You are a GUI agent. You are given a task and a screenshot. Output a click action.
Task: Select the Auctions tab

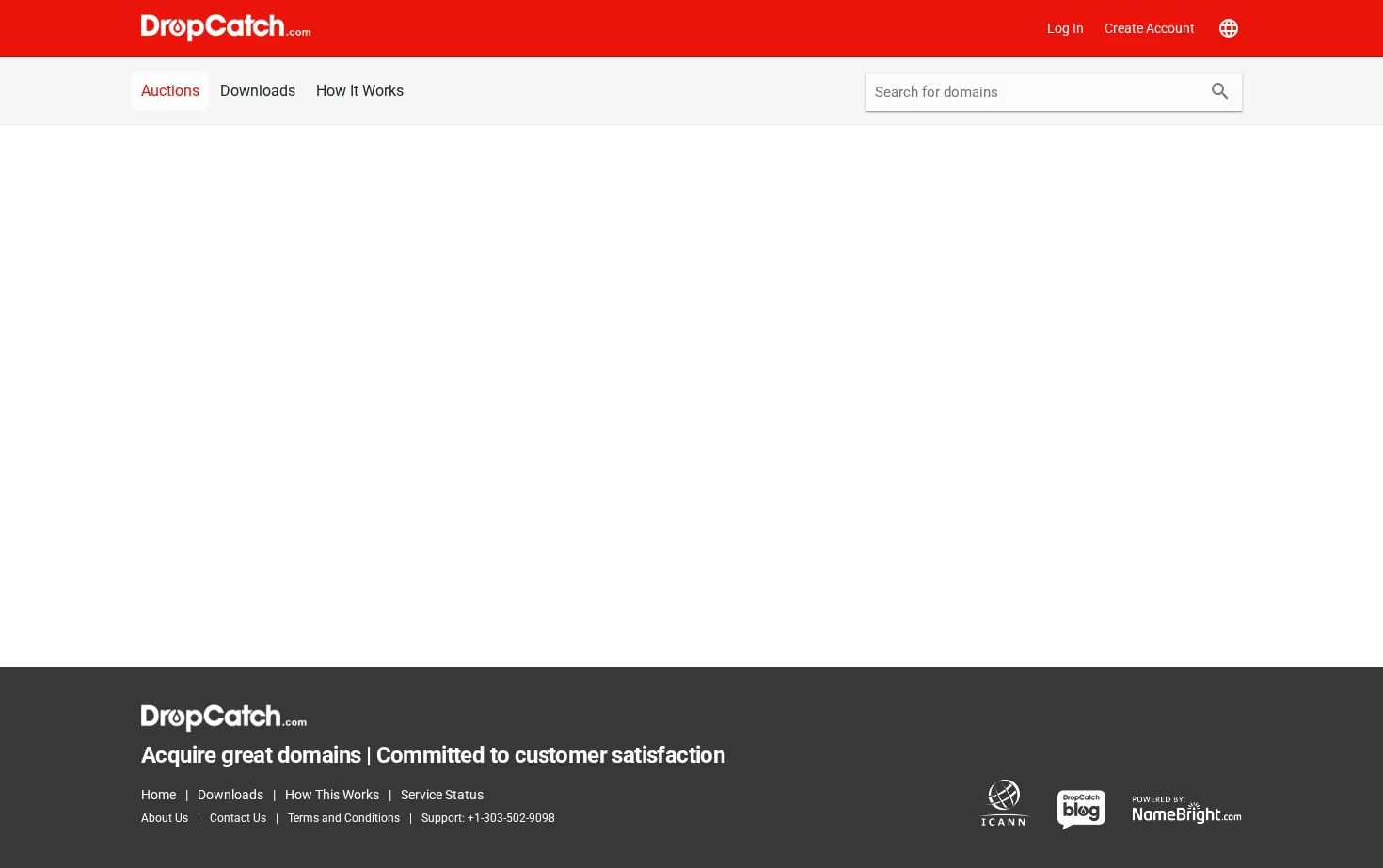point(170,91)
